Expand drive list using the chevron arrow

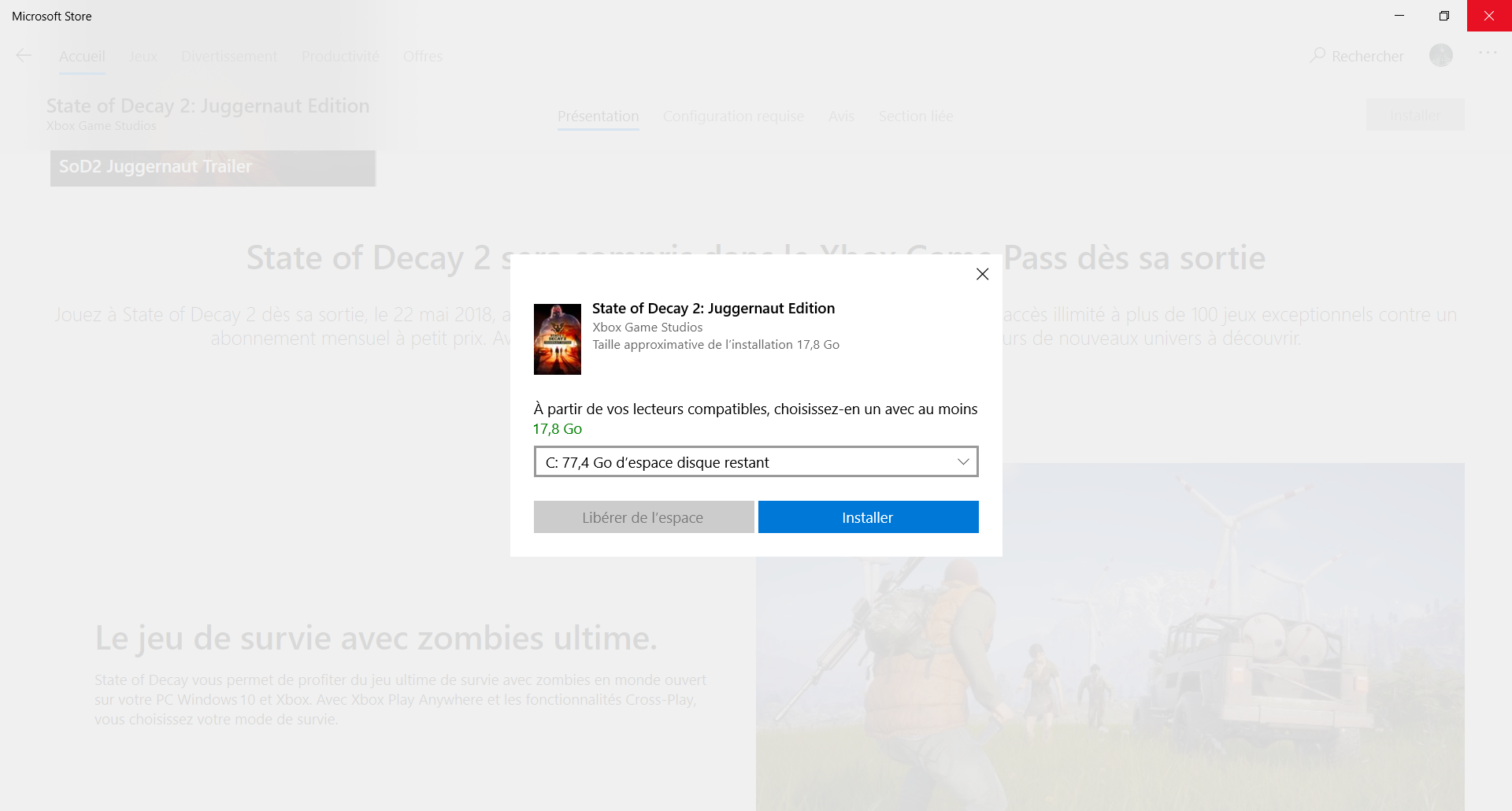pos(963,462)
